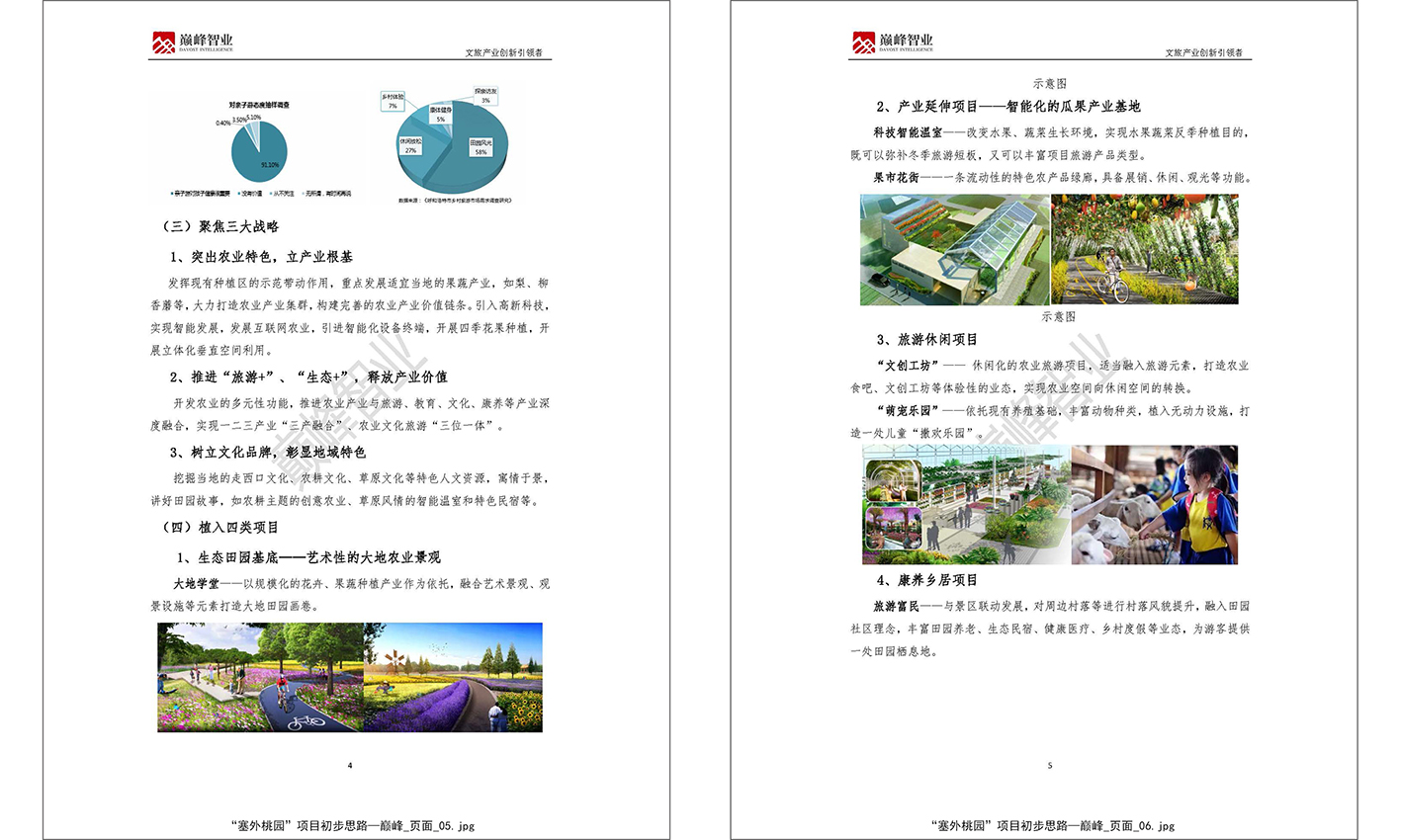Click the bold term 科技智能温室

coord(907,132)
